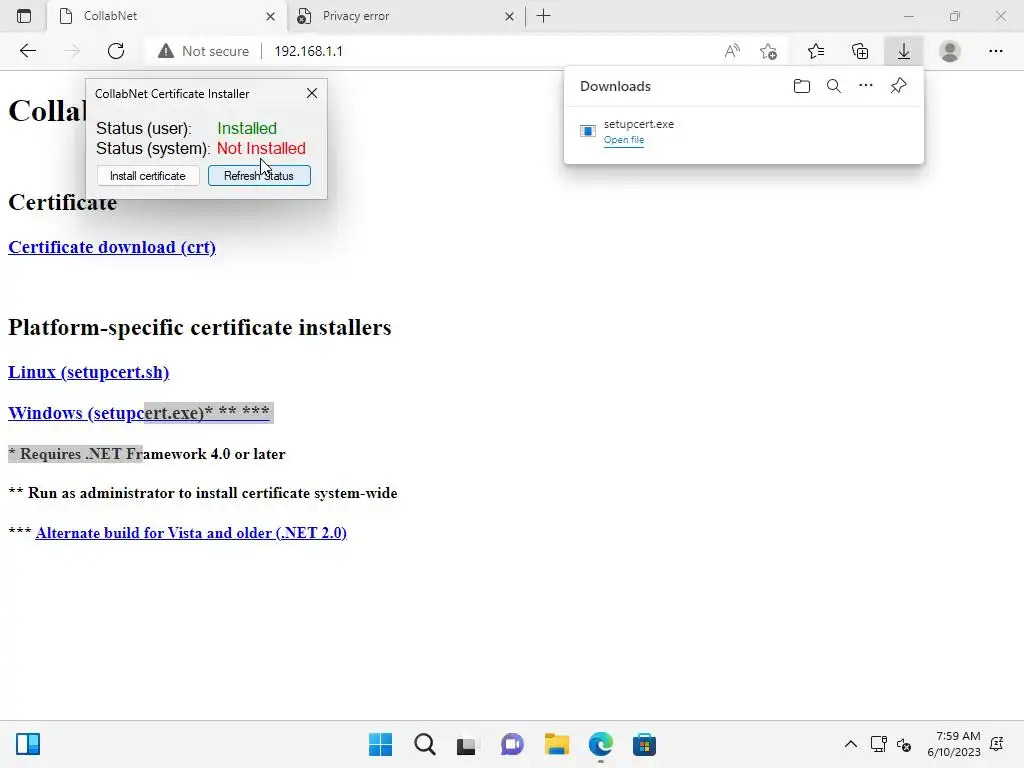
Task: Open Task View on taskbar
Action: tap(468, 744)
